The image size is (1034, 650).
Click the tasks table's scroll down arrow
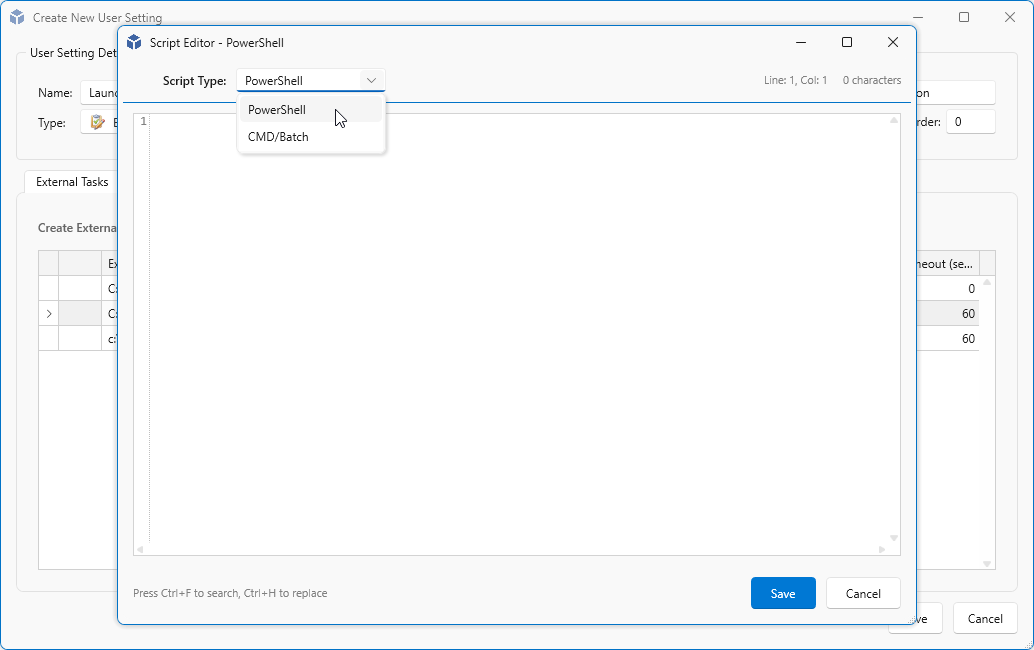point(987,564)
